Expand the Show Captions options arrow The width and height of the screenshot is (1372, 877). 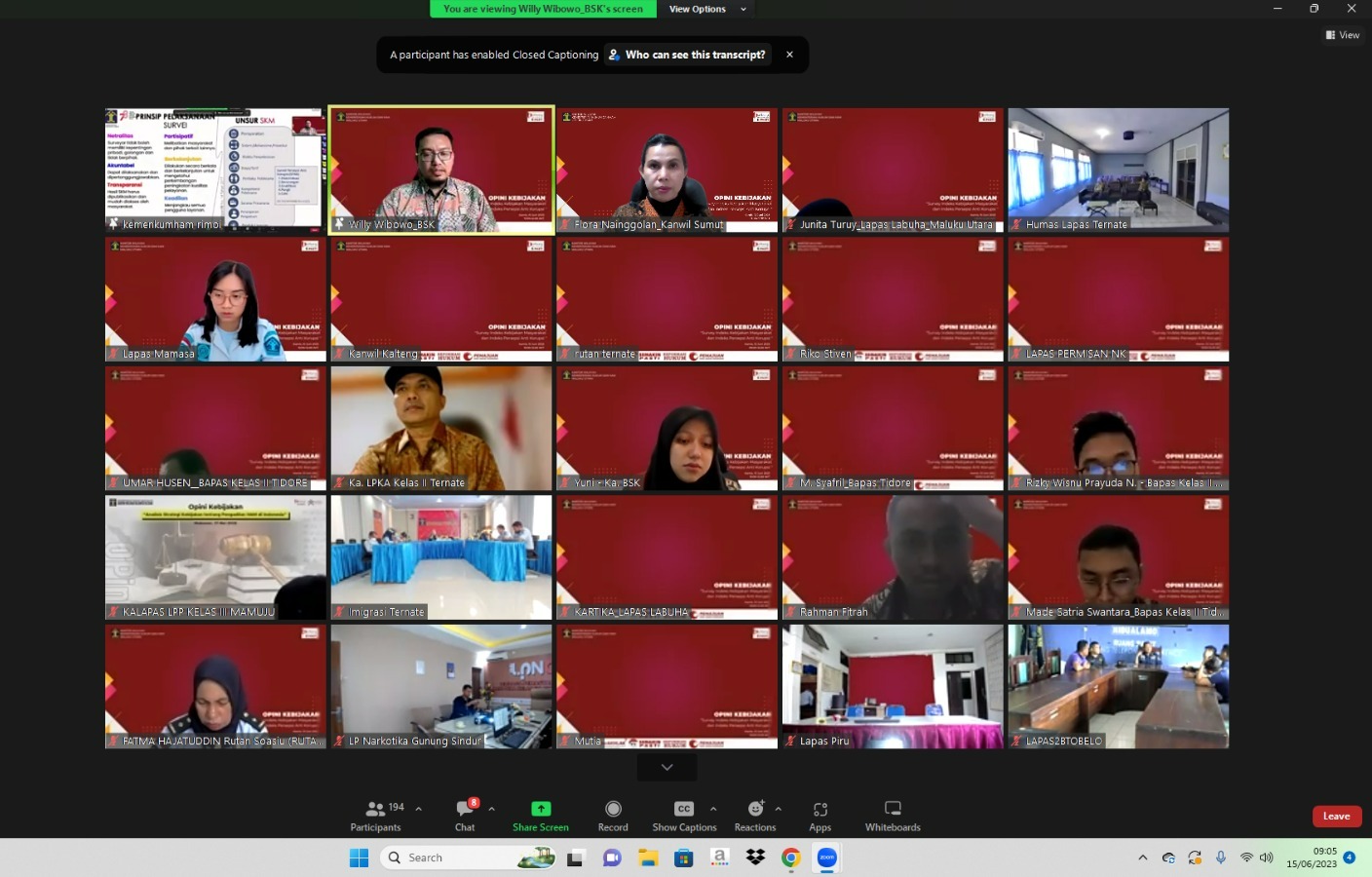point(713,809)
